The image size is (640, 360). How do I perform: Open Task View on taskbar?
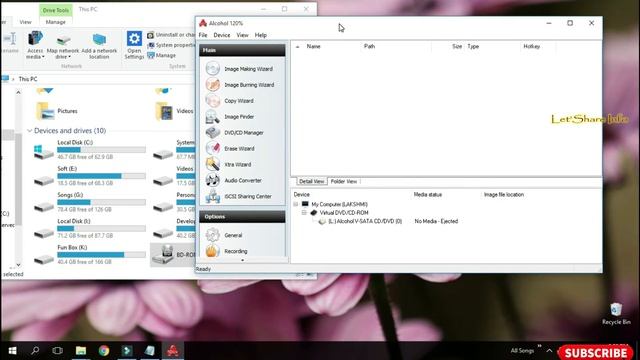[x=58, y=351]
